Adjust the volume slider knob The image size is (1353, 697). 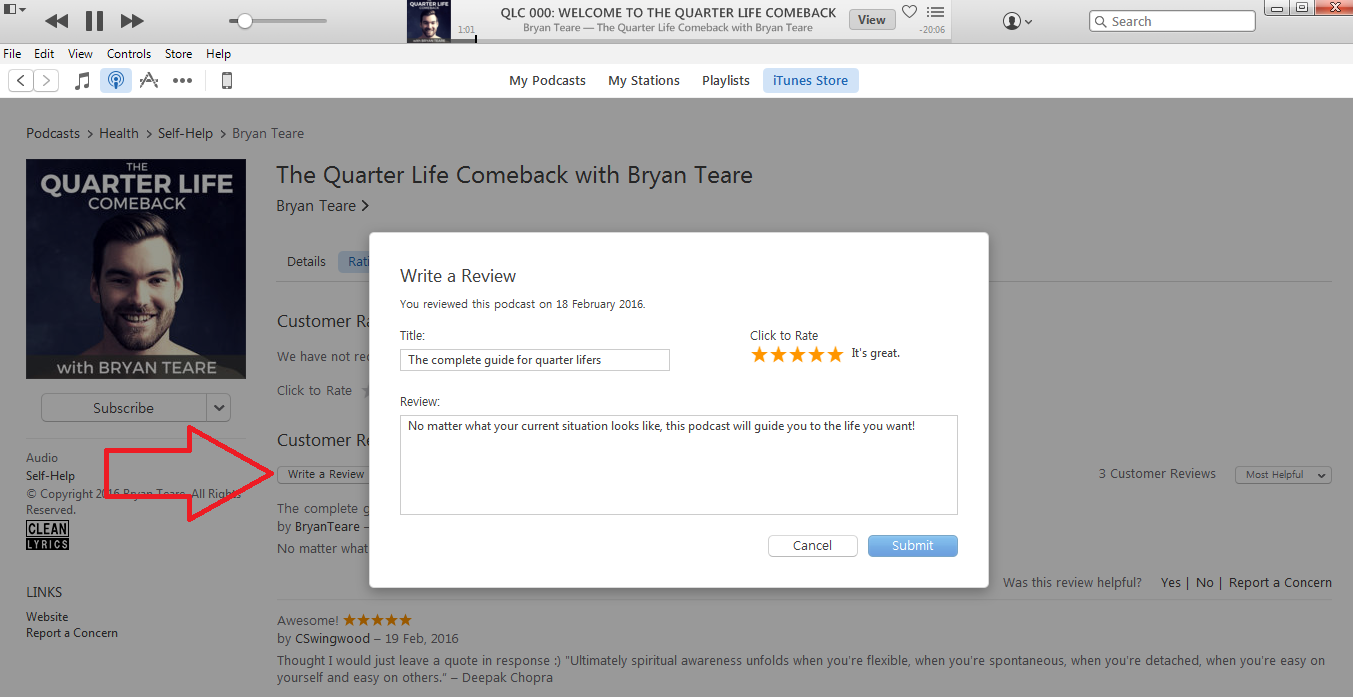244,21
